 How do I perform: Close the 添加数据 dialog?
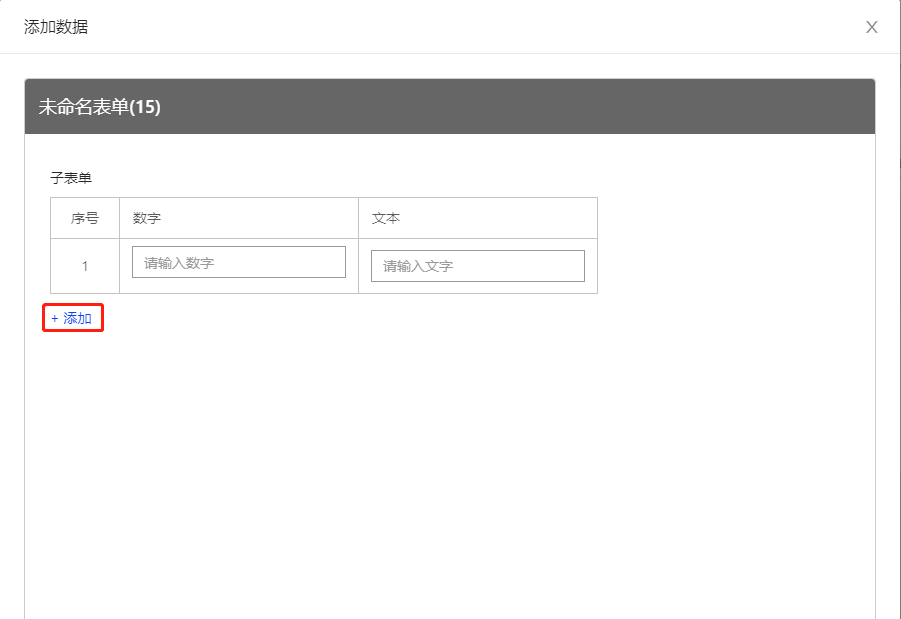(871, 27)
